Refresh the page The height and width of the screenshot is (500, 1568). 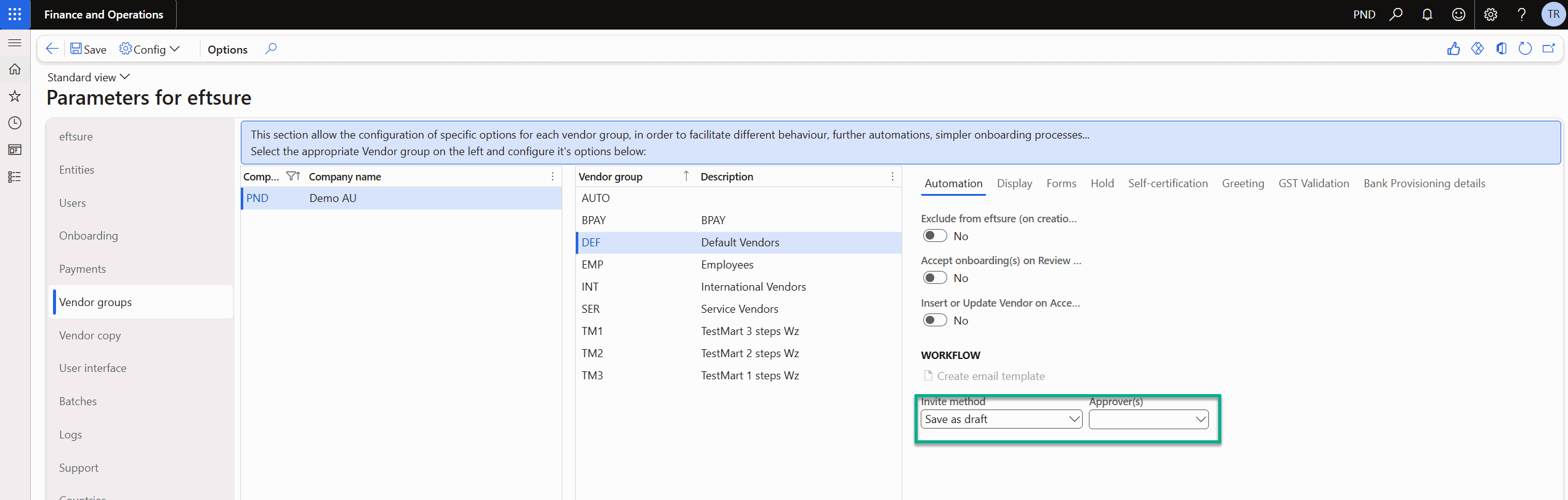pos(1525,49)
